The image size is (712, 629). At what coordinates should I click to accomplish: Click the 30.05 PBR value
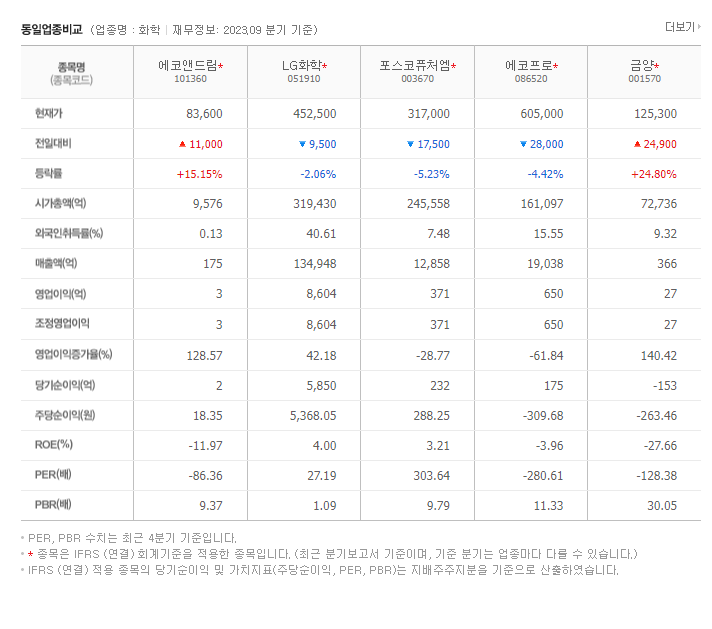662,505
